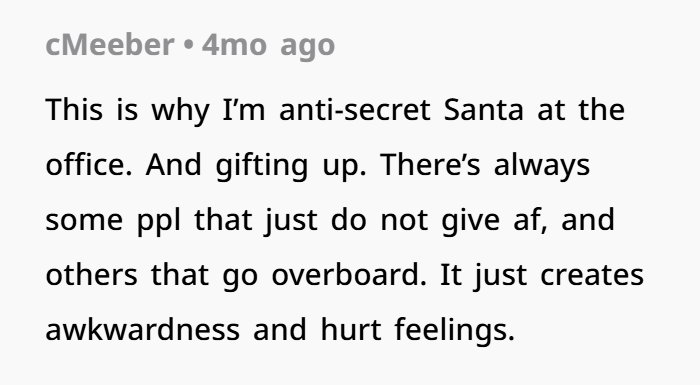Click the word "Santa" in the comment
This screenshot has width=700, height=385.
[483, 109]
